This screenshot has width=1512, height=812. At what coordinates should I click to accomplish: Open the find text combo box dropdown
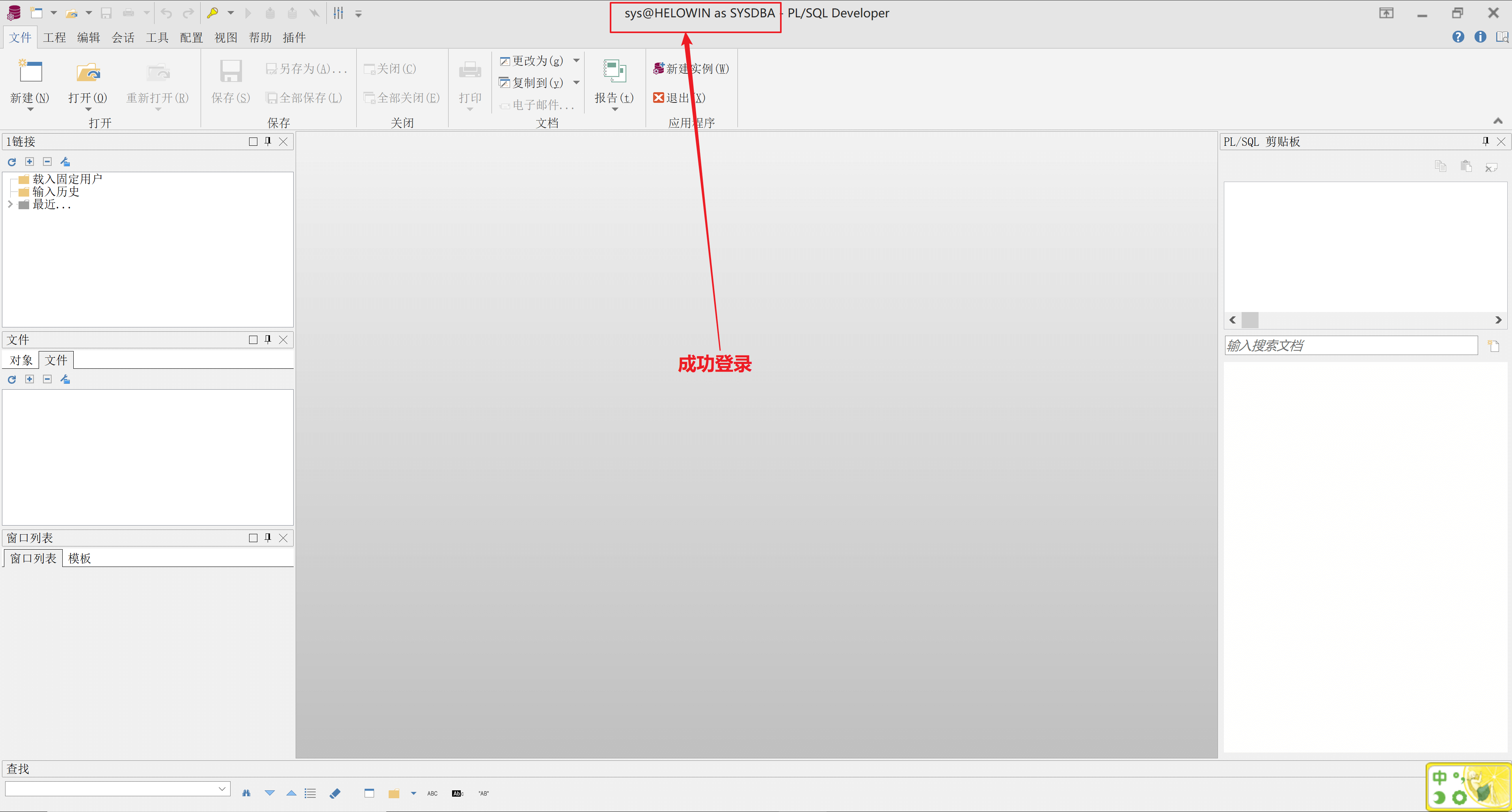pos(222,788)
